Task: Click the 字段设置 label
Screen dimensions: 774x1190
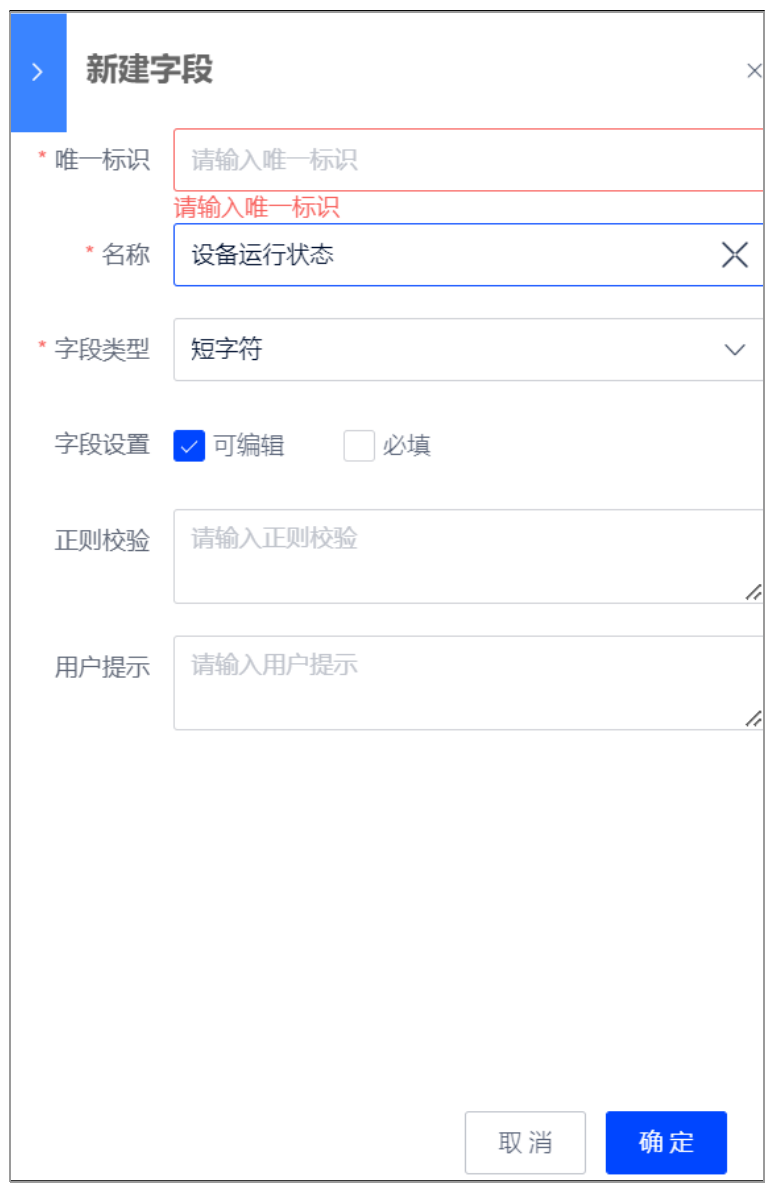Action: point(102,445)
